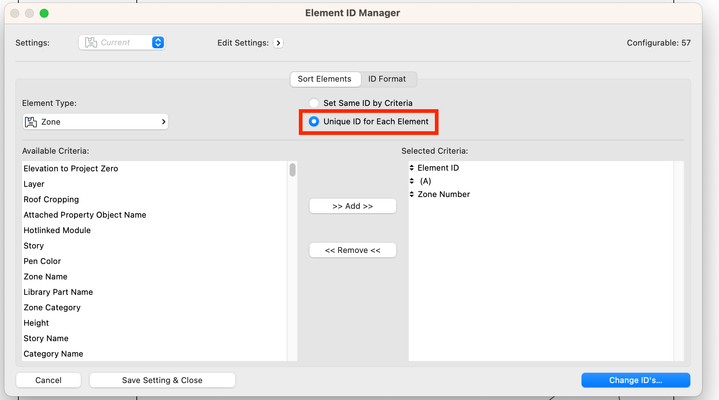Click the sort handle beside Element ID
Screen dimensions: 719x400
tap(412, 168)
